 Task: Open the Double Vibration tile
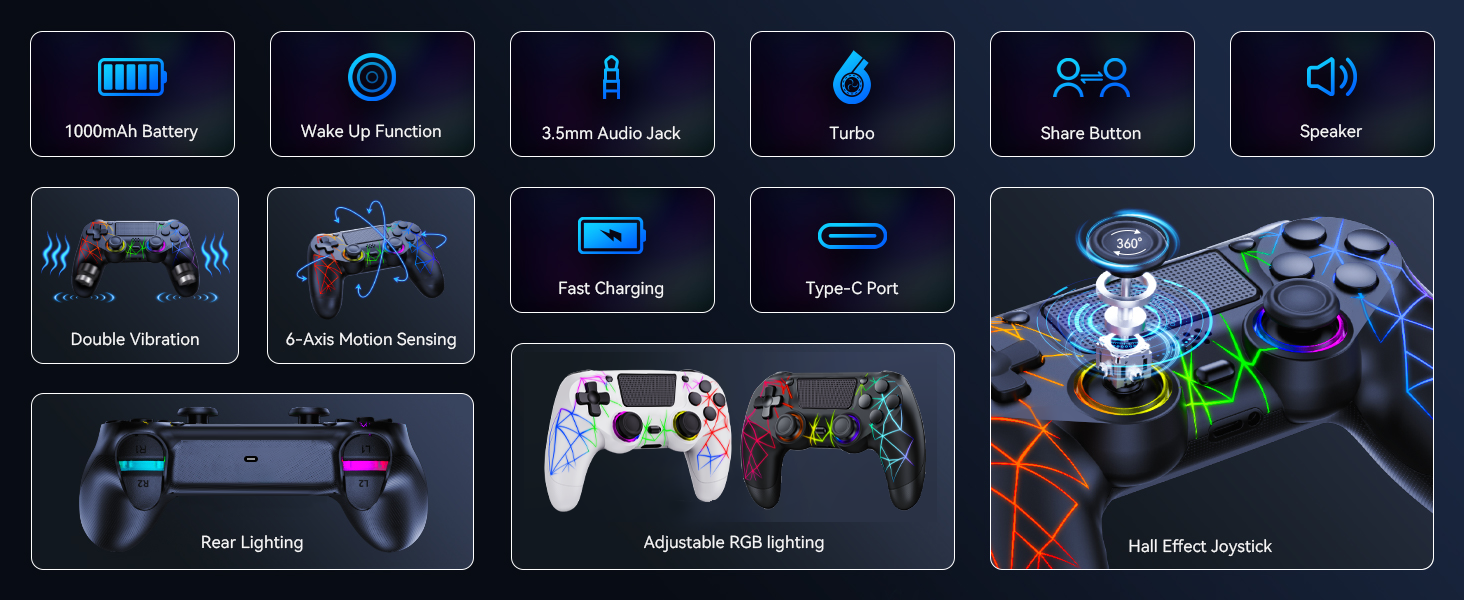coord(135,275)
